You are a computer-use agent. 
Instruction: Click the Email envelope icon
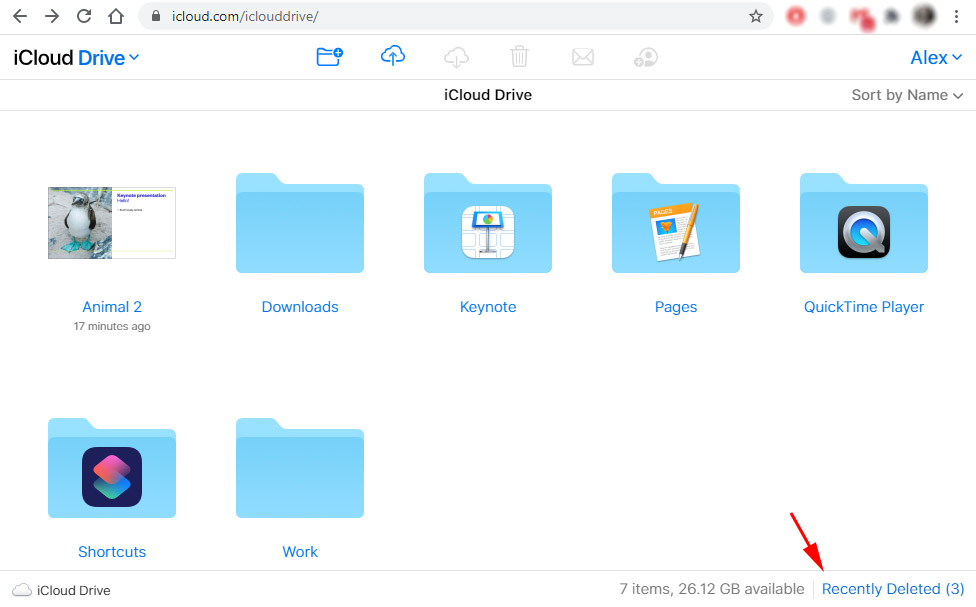[x=583, y=57]
